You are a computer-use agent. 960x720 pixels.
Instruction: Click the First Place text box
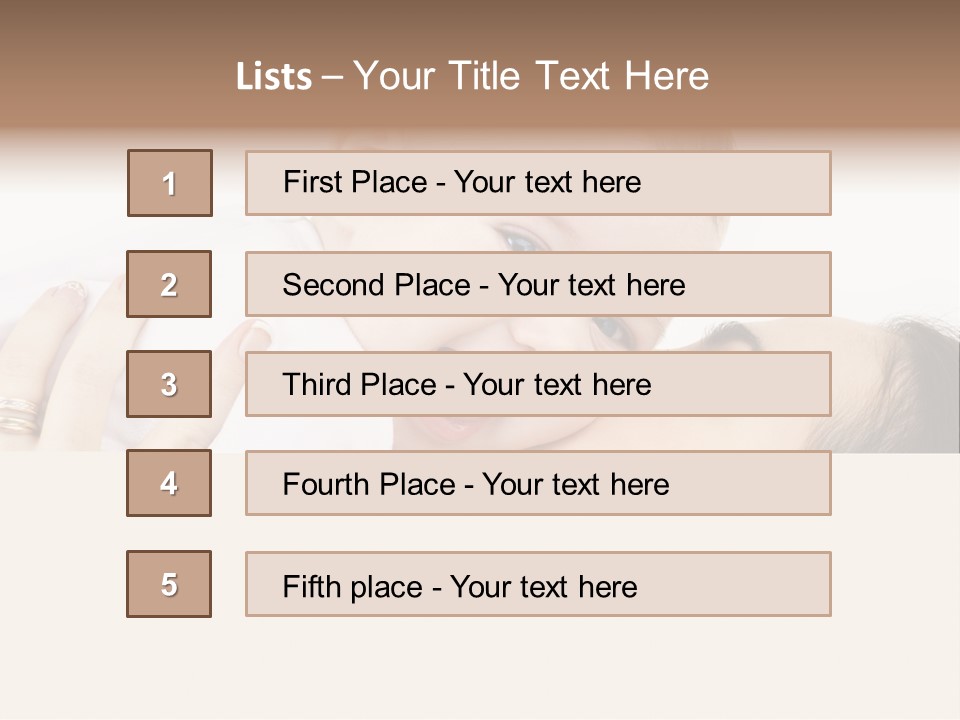(538, 183)
